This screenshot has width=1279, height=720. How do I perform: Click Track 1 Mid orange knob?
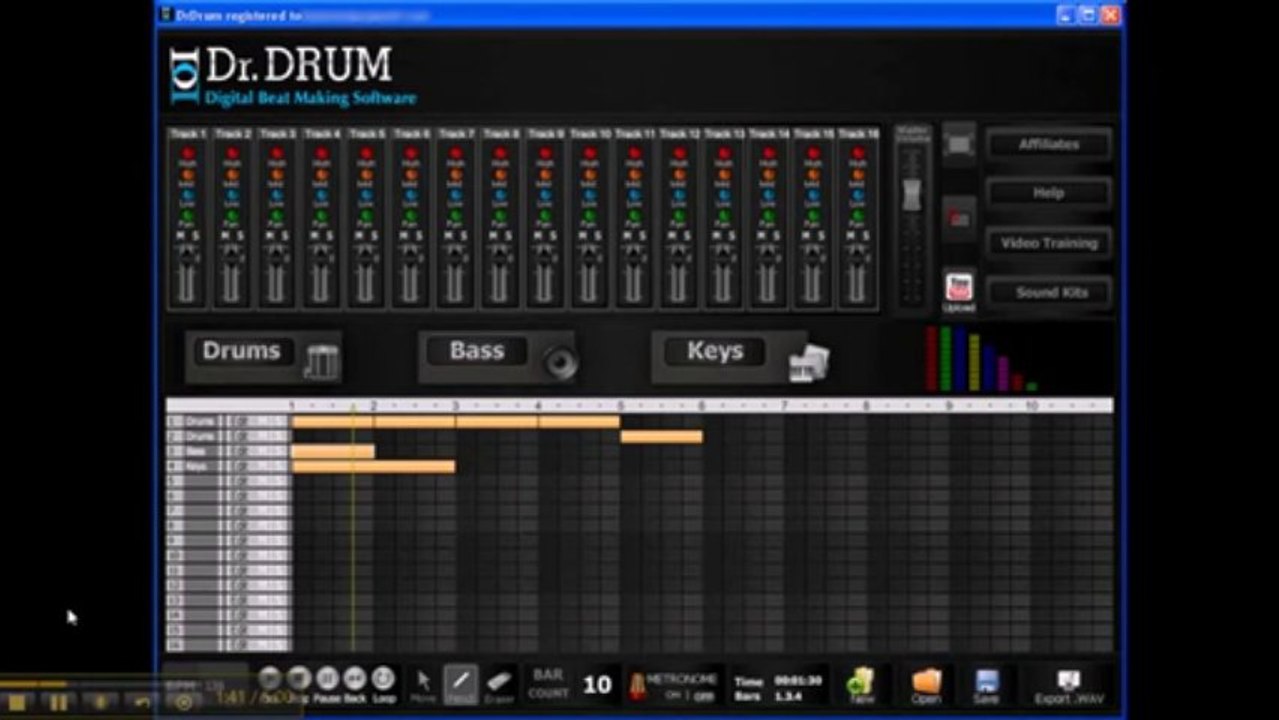188,175
